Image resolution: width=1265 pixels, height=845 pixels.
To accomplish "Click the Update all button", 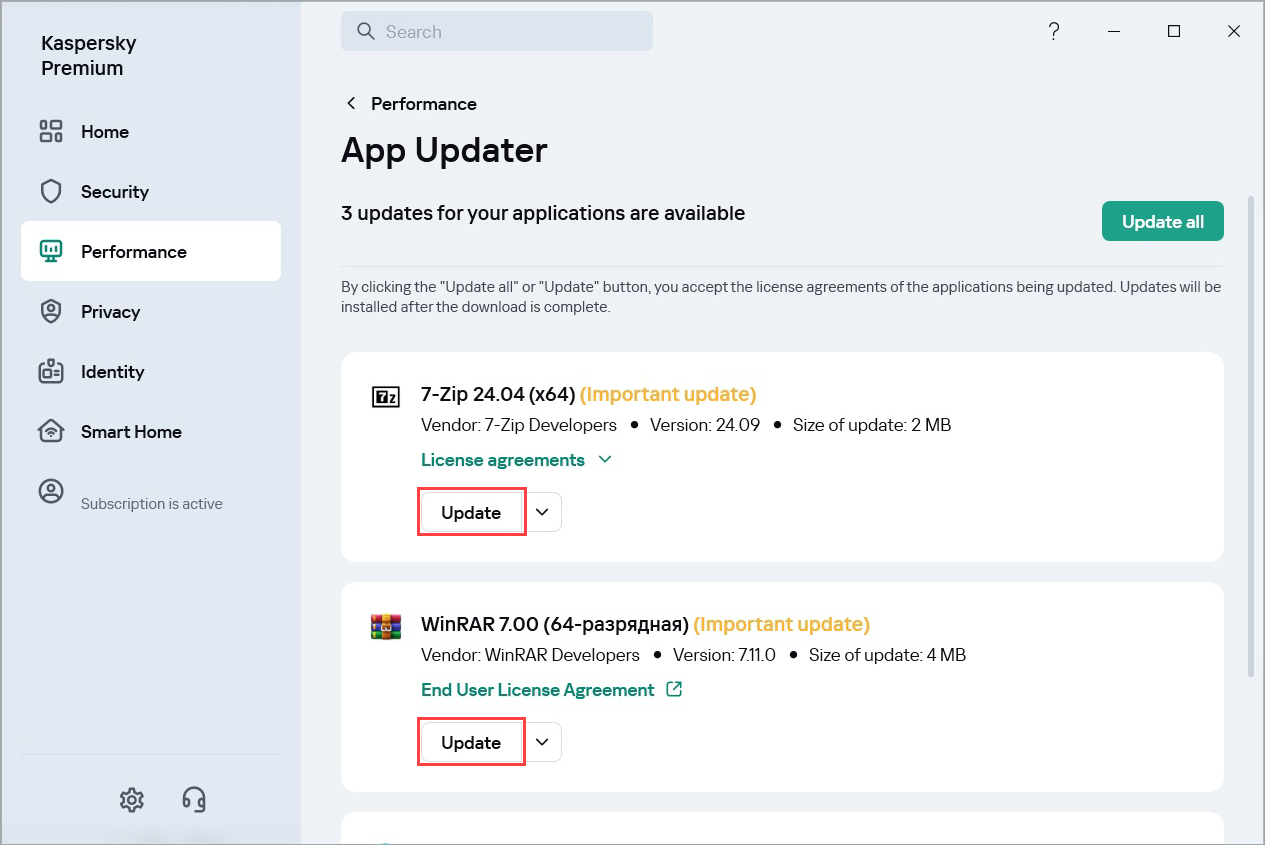I will 1162,221.
